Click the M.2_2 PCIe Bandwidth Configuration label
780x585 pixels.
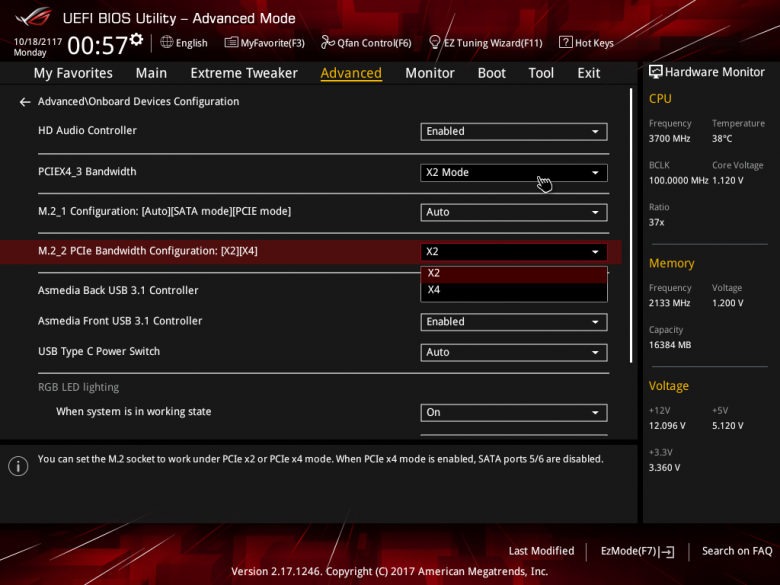148,251
